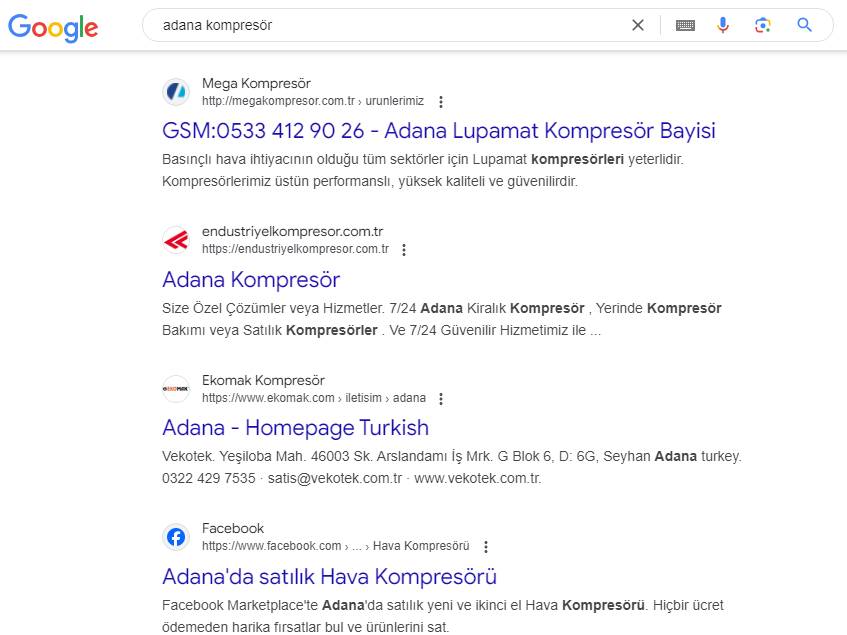Click the Mega Kompresör site favicon

[176, 92]
